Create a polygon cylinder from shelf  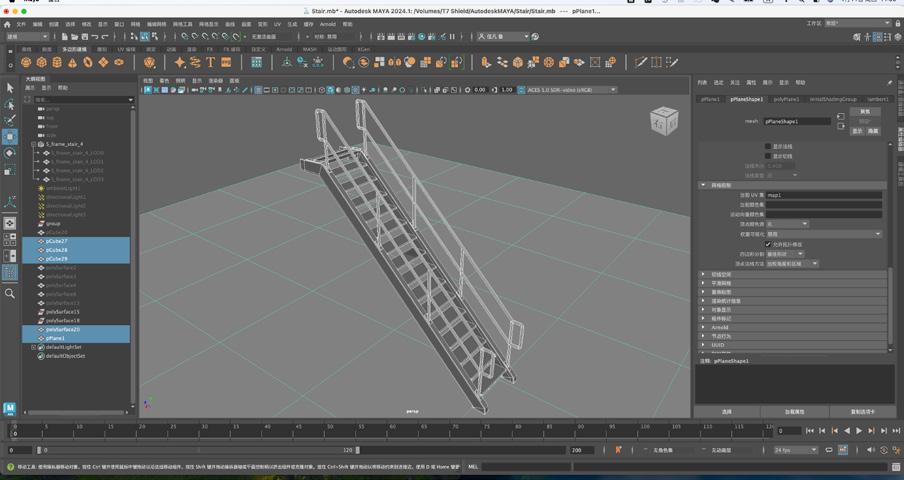point(57,62)
